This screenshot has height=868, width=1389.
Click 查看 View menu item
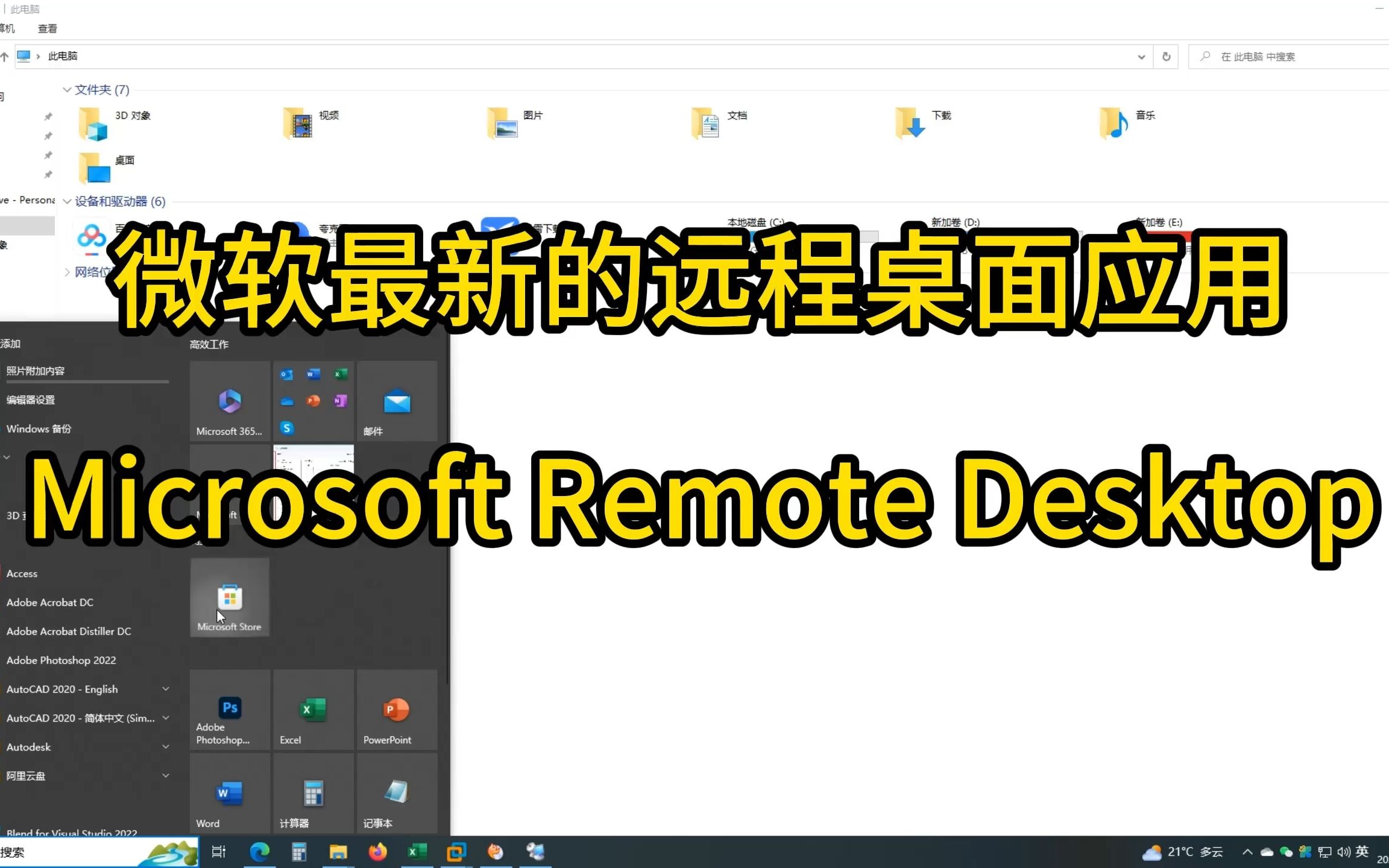click(x=46, y=28)
